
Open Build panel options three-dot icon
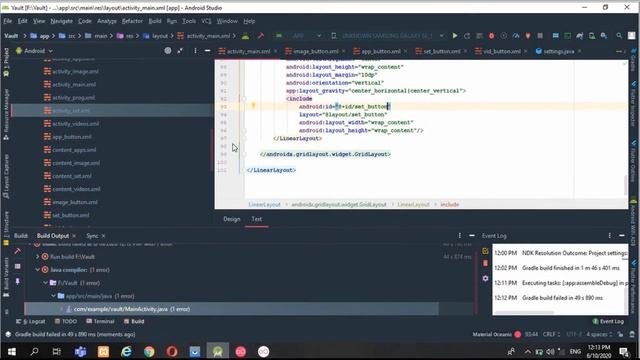[x=460, y=236]
